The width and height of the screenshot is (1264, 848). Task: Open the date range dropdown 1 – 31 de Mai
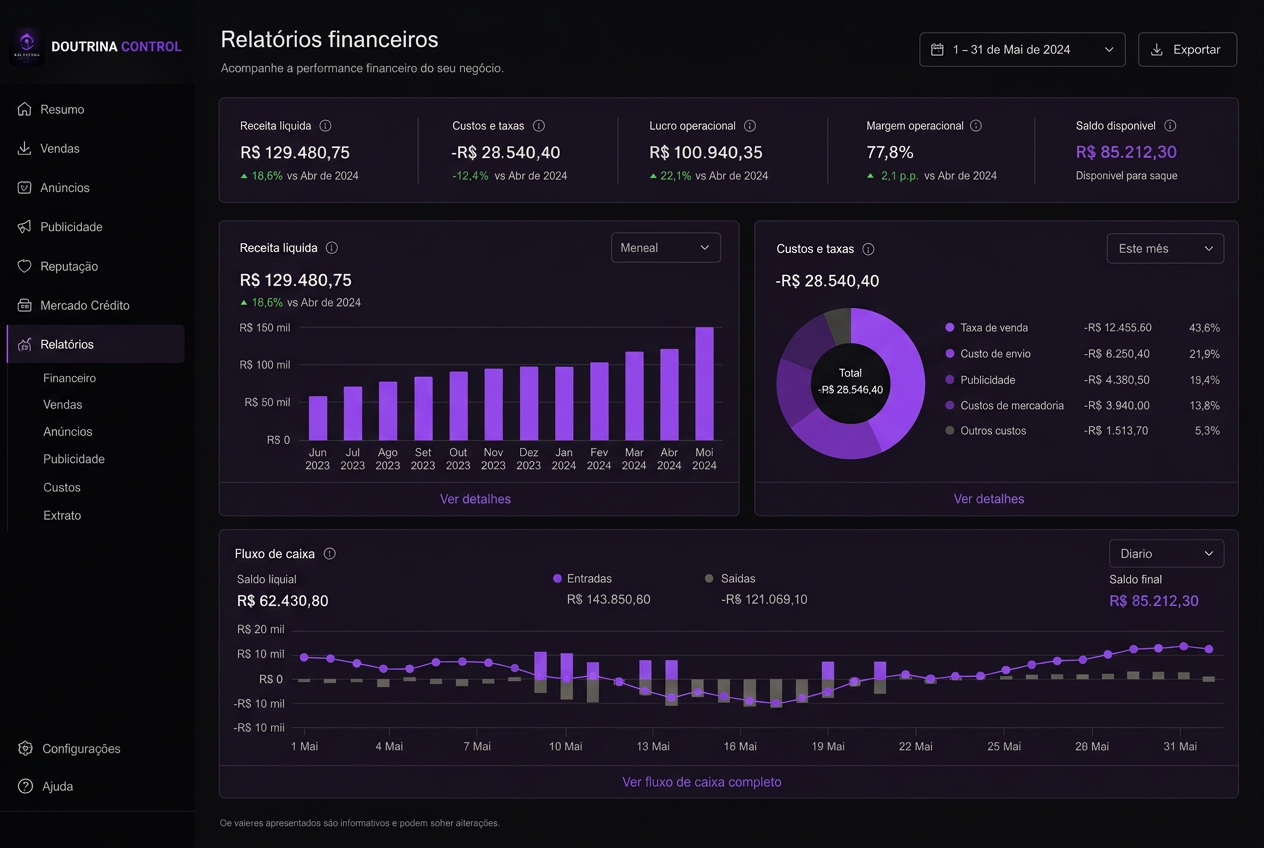1022,49
